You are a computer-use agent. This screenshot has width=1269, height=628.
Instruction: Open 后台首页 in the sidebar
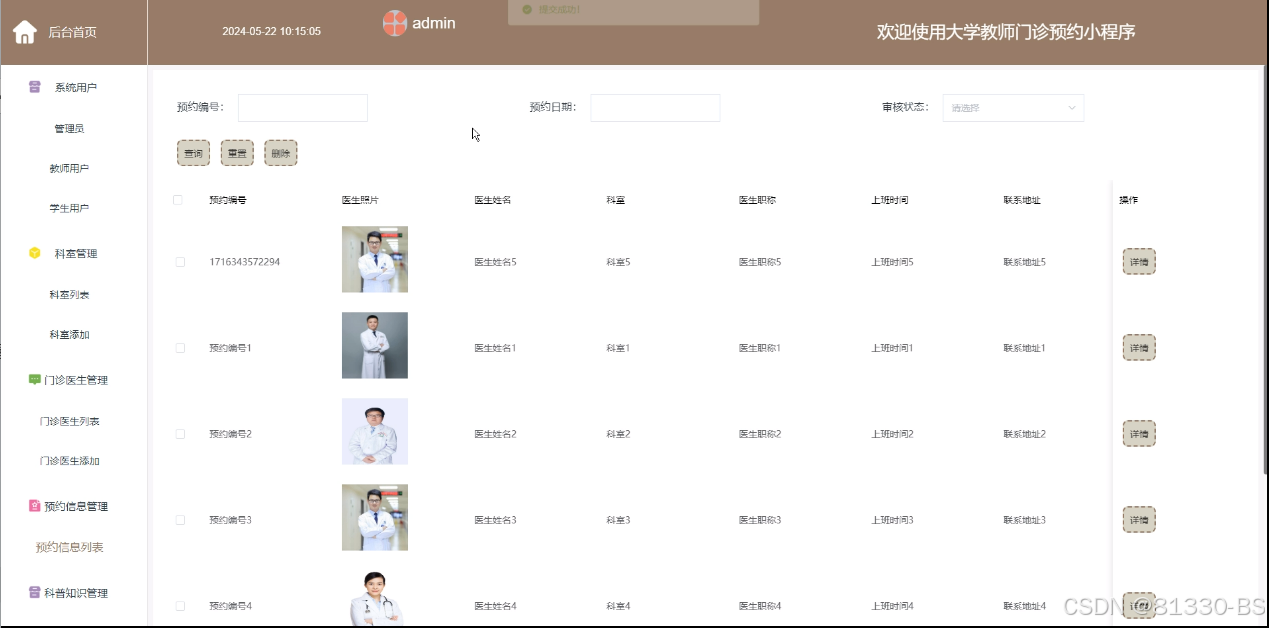click(73, 32)
